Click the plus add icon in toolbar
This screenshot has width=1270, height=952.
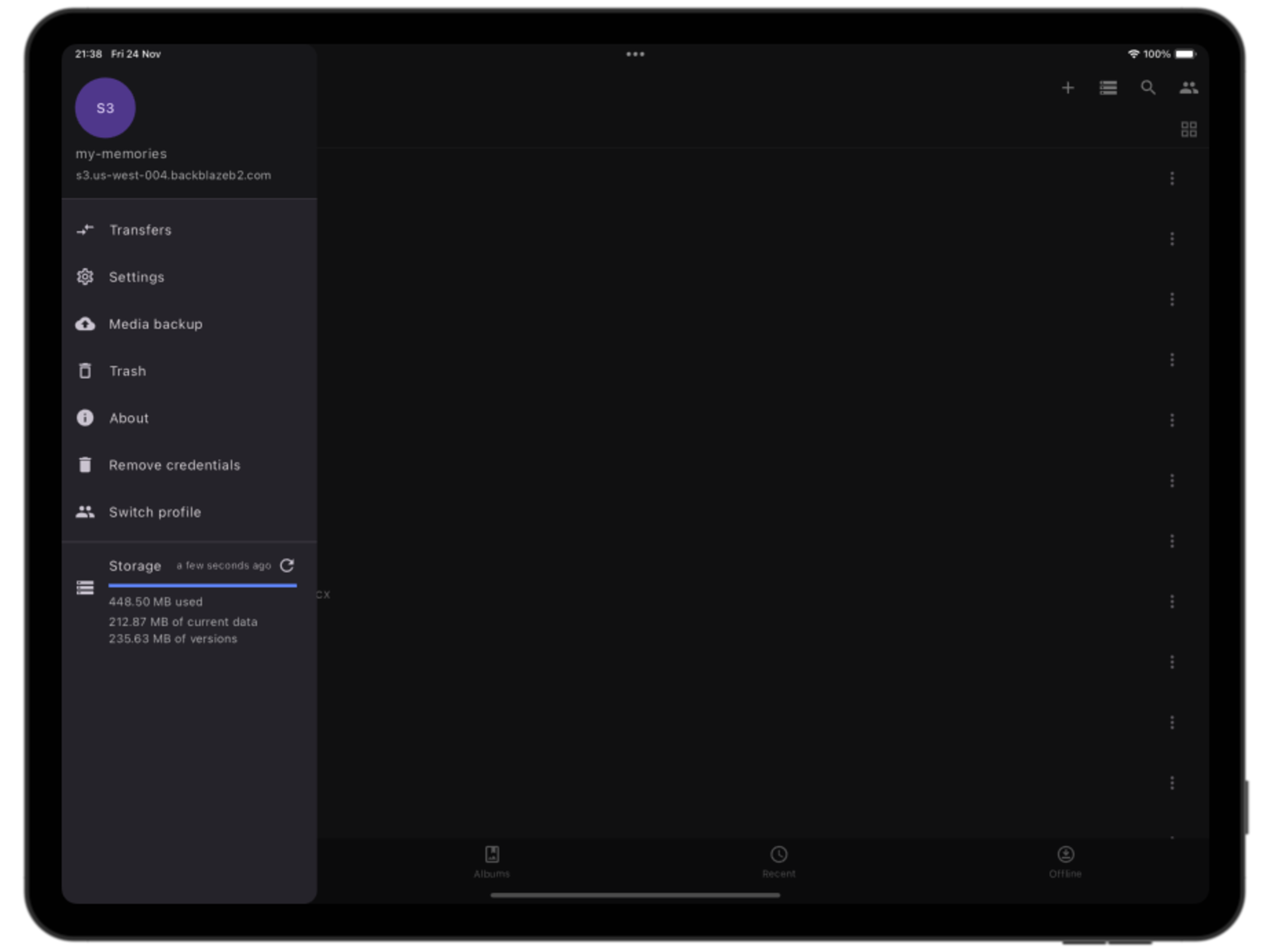tap(1068, 88)
